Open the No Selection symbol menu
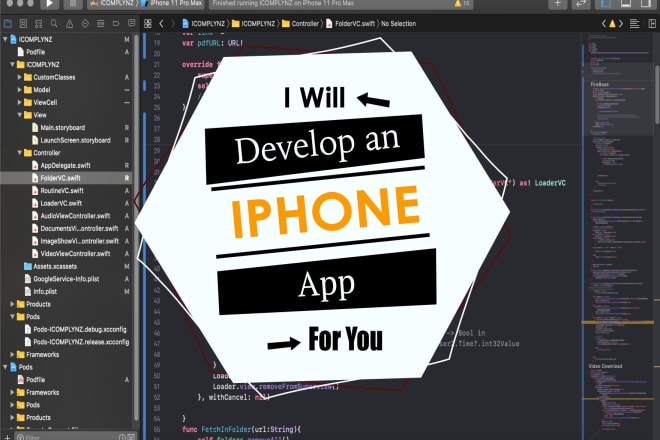The height and width of the screenshot is (440, 660). click(399, 24)
